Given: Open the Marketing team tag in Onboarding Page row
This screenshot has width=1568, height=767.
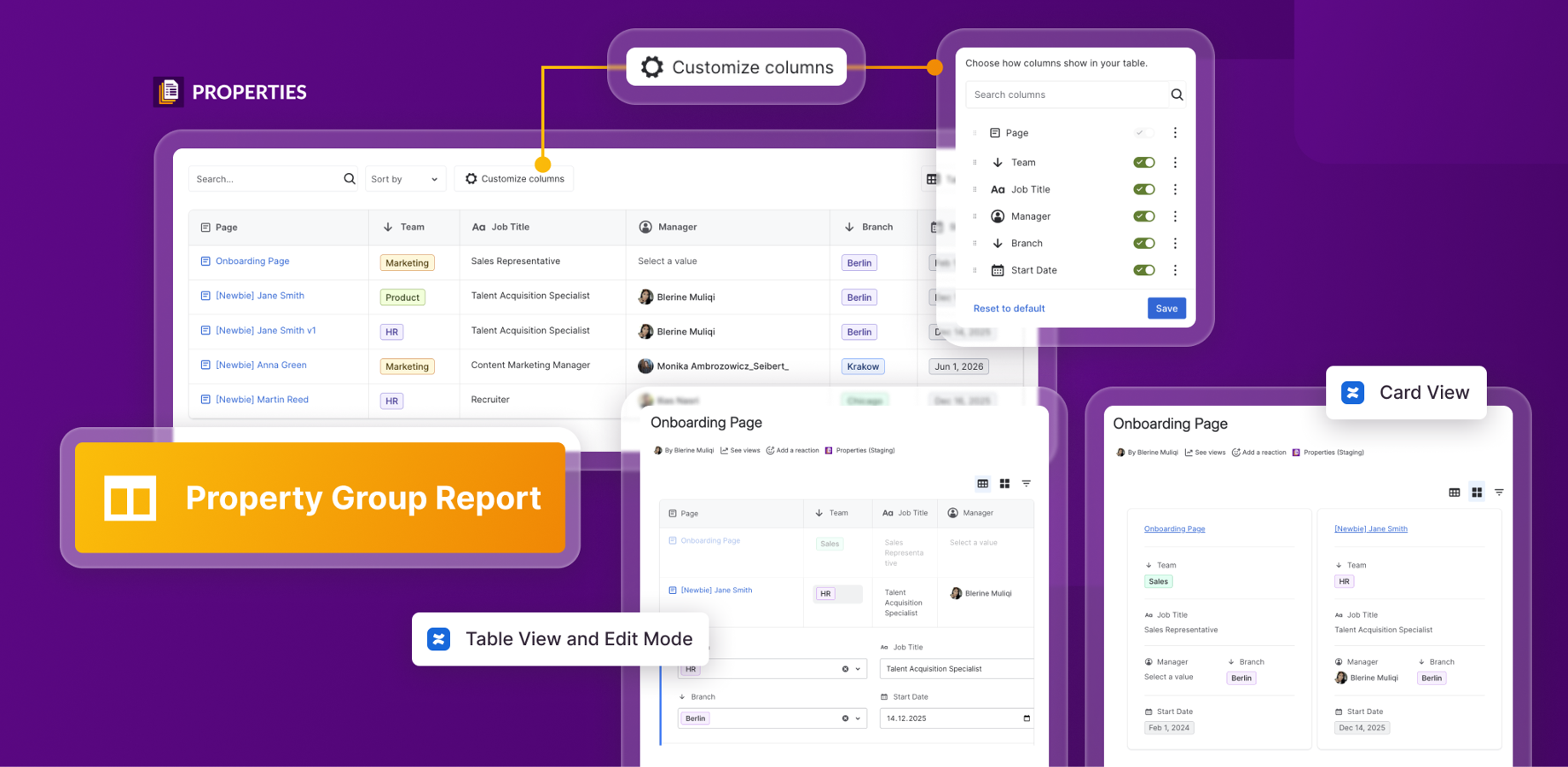Looking at the screenshot, I should click(407, 263).
